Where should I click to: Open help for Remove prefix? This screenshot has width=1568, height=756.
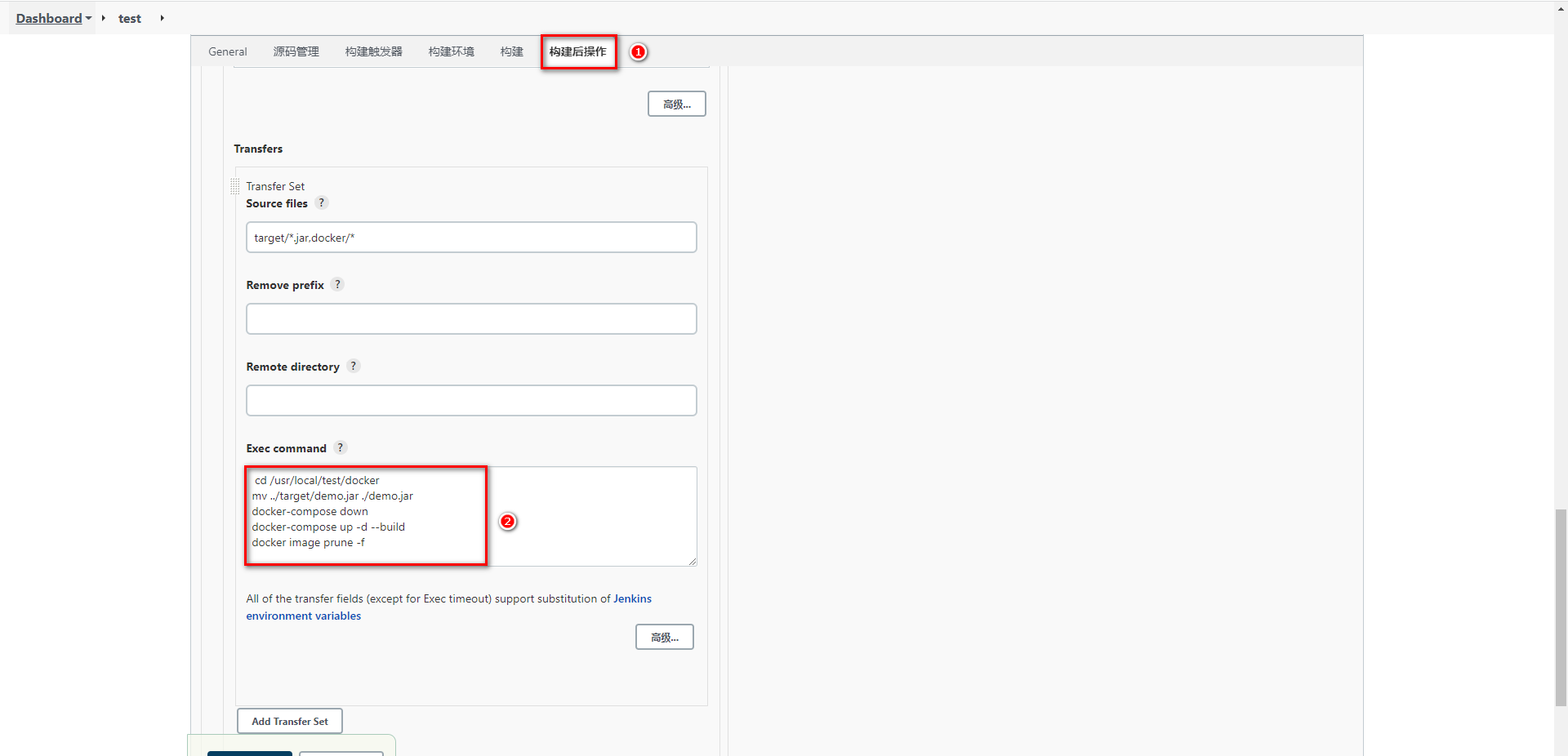tap(337, 284)
